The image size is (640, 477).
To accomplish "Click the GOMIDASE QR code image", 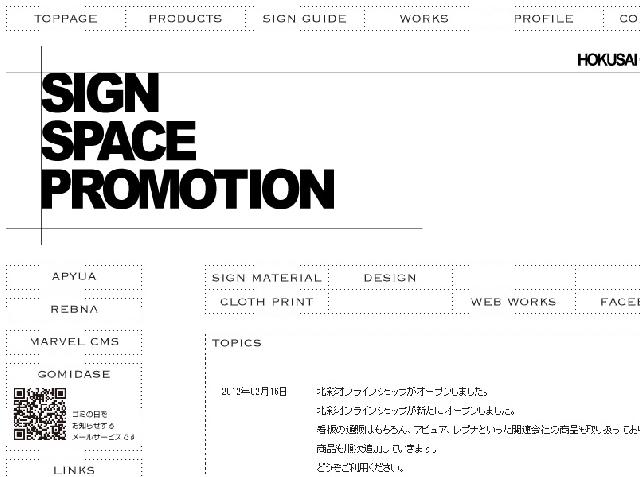I will pos(40,415).
